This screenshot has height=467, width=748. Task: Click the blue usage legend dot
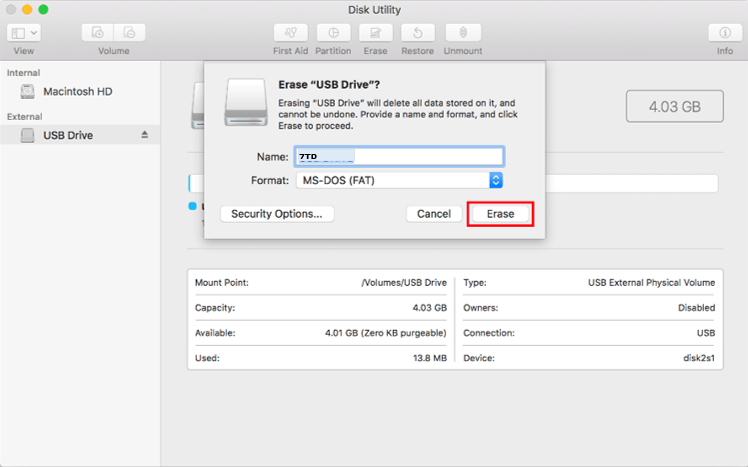[192, 206]
